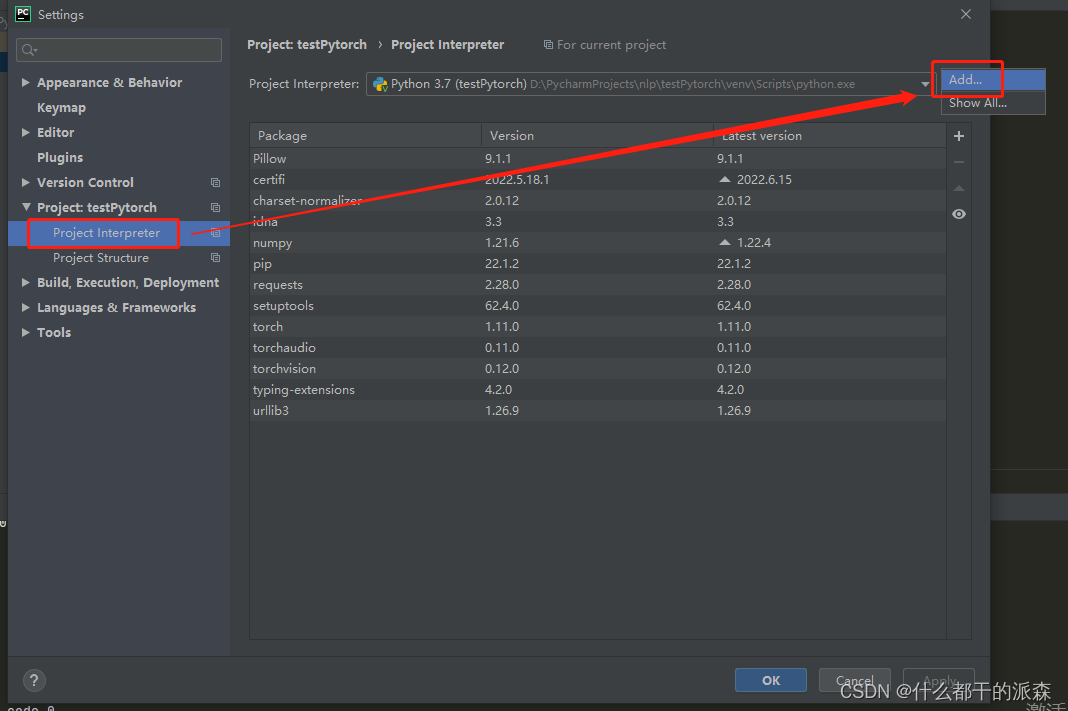Select the charset-normalizer package row
The image size is (1068, 711).
tap(598, 201)
